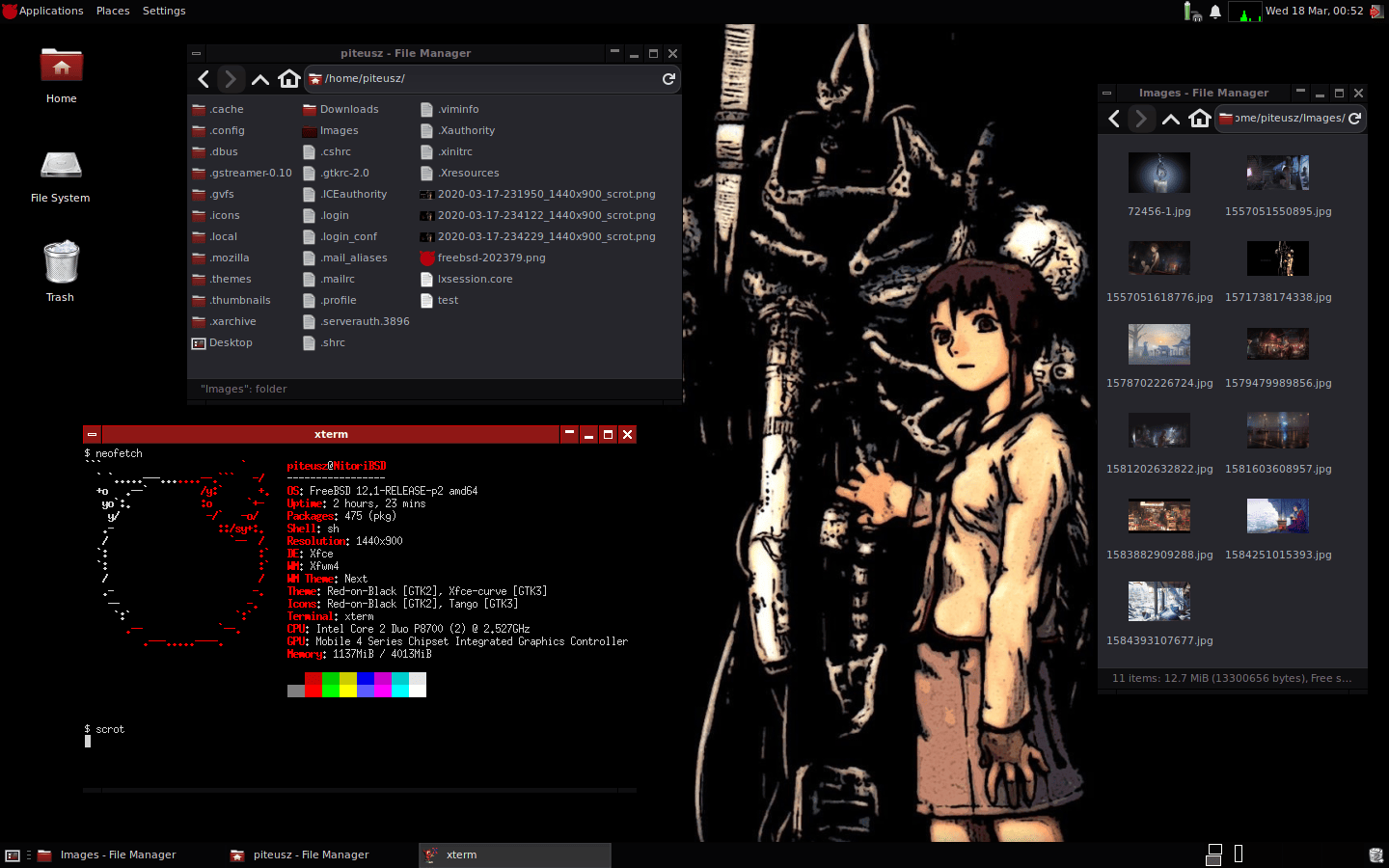The height and width of the screenshot is (868, 1389).
Task: Open the Trash desktop icon
Action: [61, 270]
